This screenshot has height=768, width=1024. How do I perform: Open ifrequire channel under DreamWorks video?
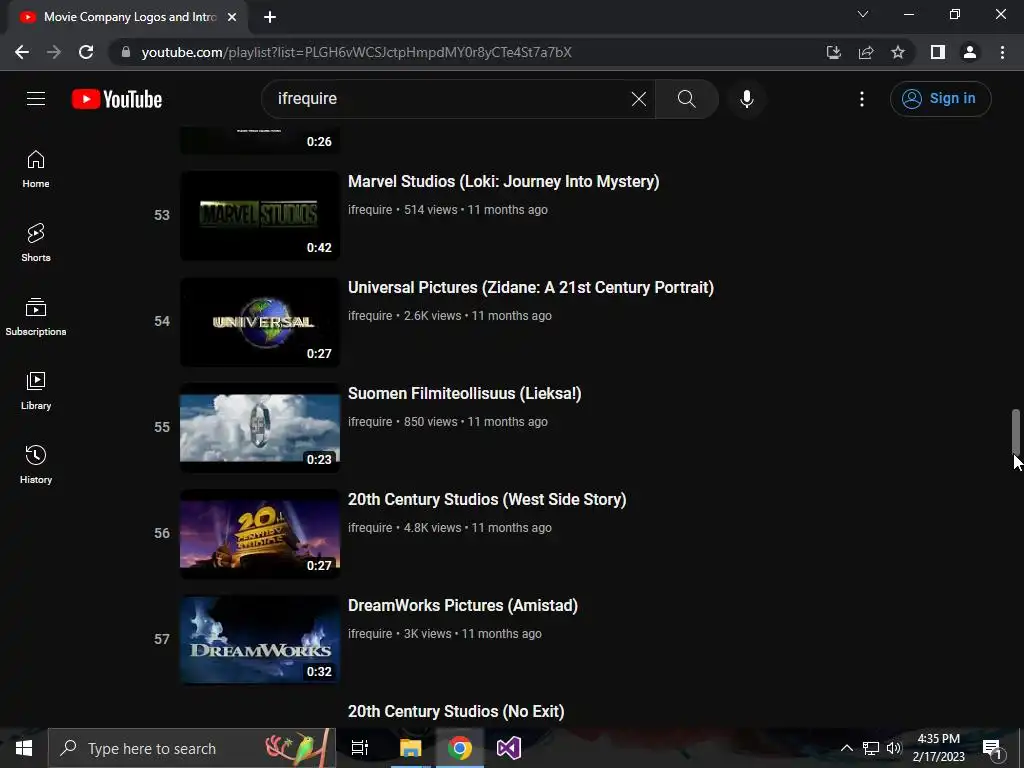[370, 633]
